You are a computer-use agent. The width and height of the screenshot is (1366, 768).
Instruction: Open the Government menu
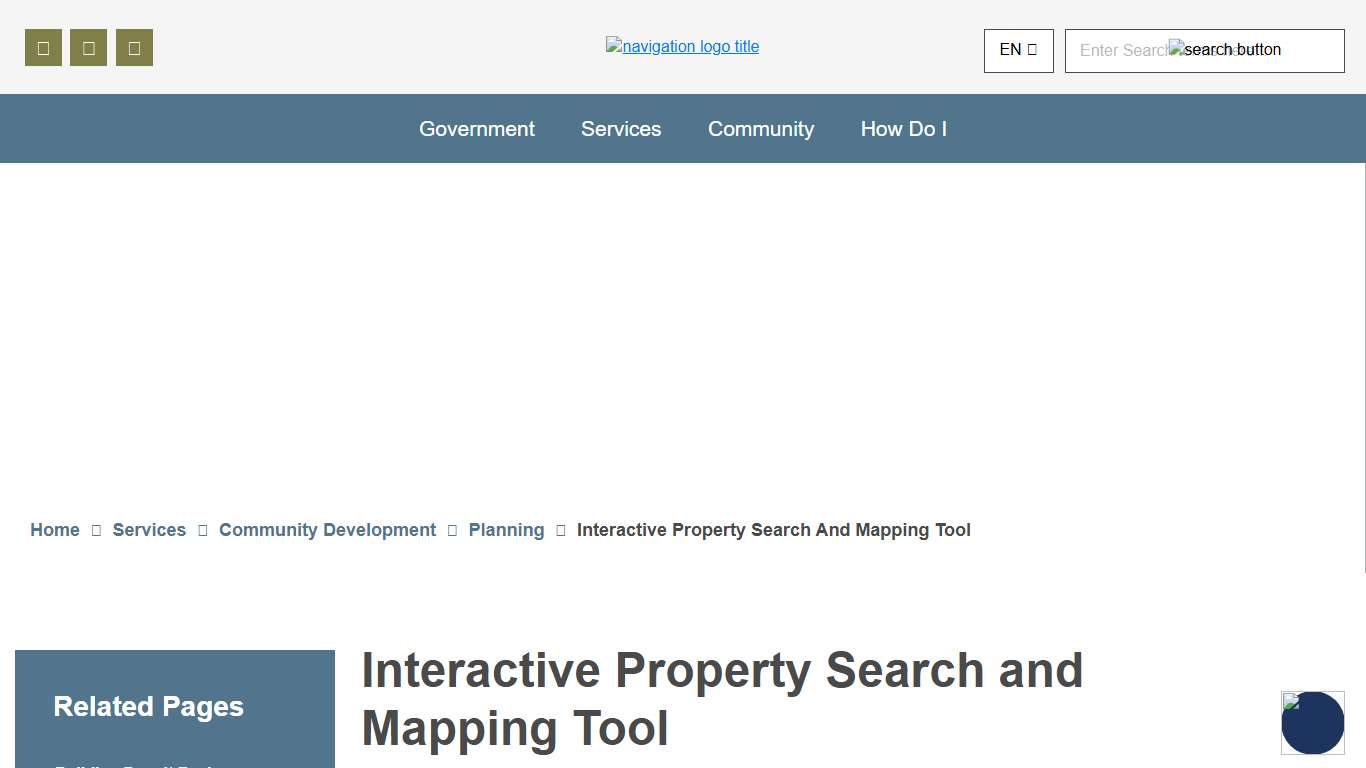[476, 129]
